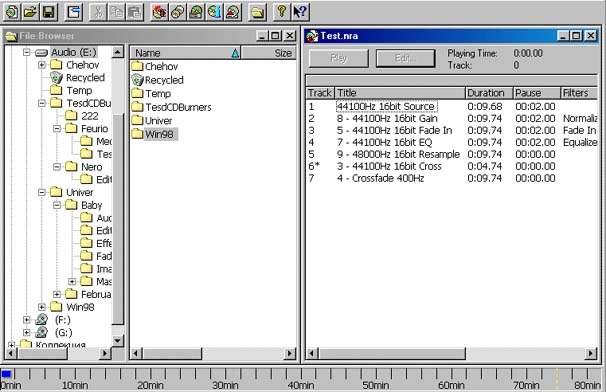The width and height of the screenshot is (606, 392).
Task: Select track '9 - 48000Hz 16bit Resample'
Action: tap(398, 154)
